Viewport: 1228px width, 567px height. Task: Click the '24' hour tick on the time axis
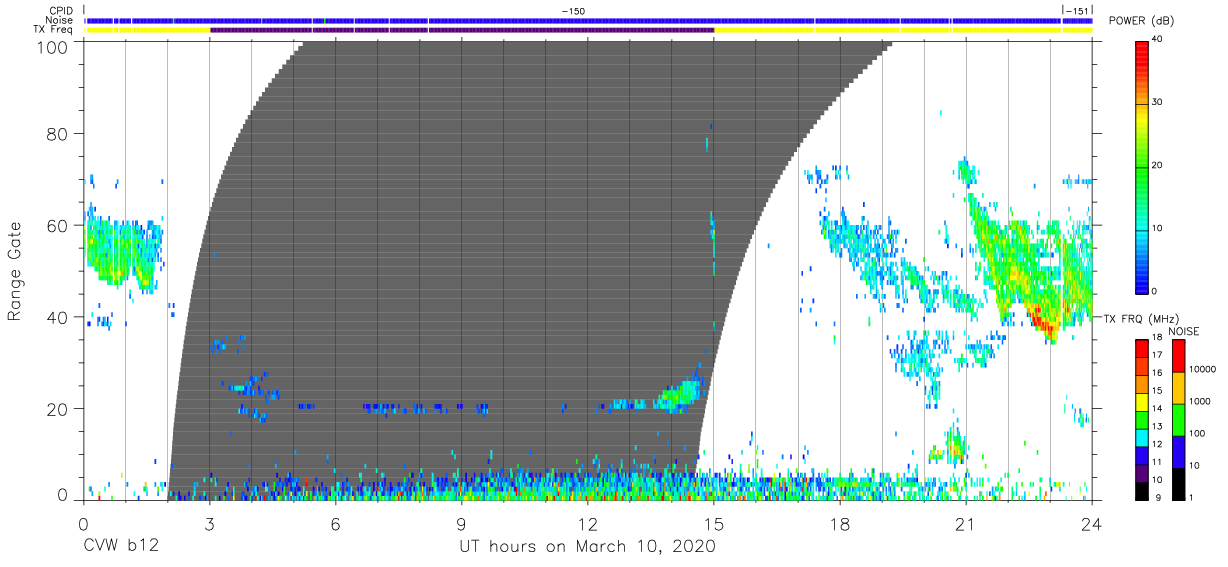click(x=1091, y=524)
